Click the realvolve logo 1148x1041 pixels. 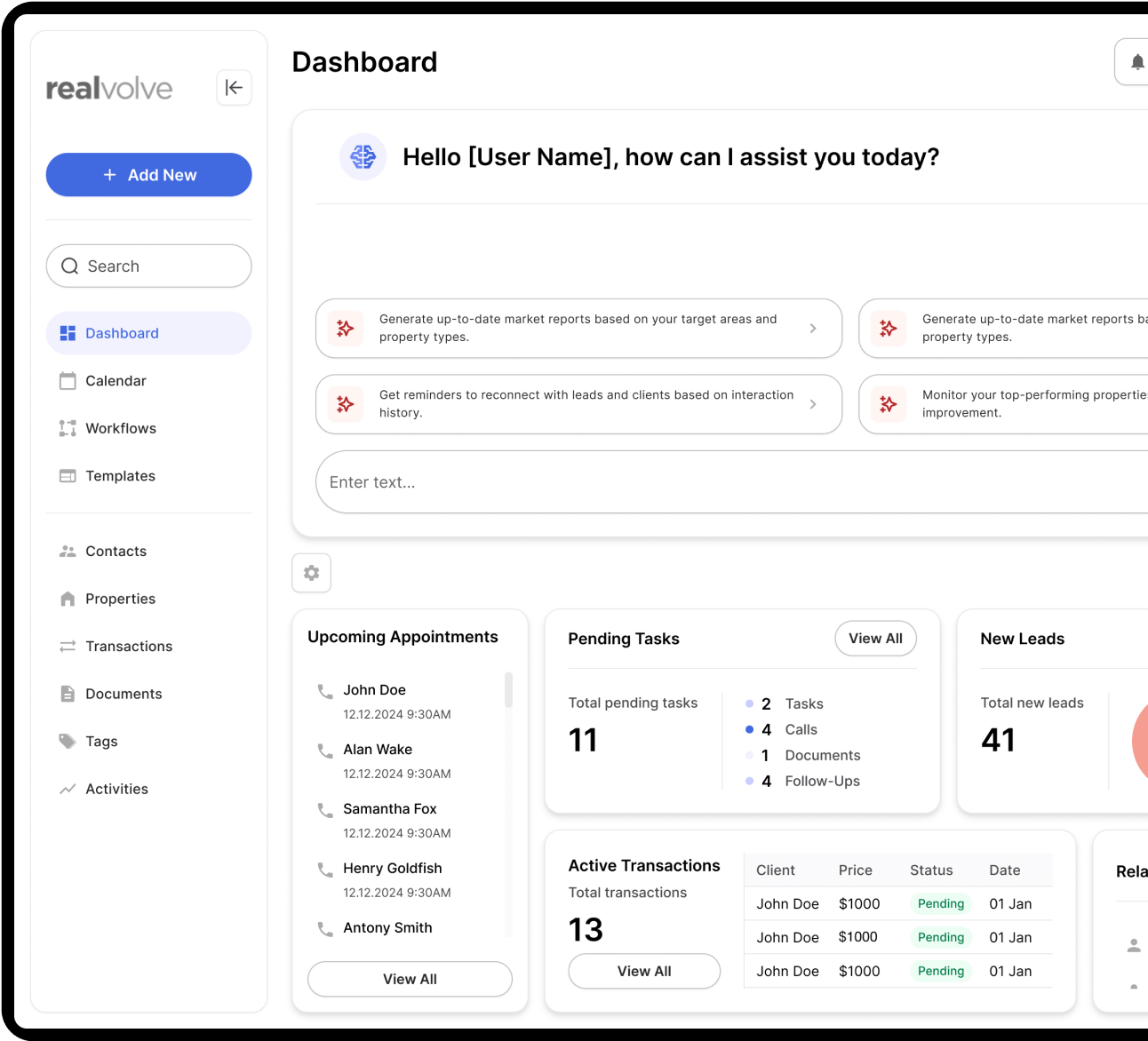[109, 88]
